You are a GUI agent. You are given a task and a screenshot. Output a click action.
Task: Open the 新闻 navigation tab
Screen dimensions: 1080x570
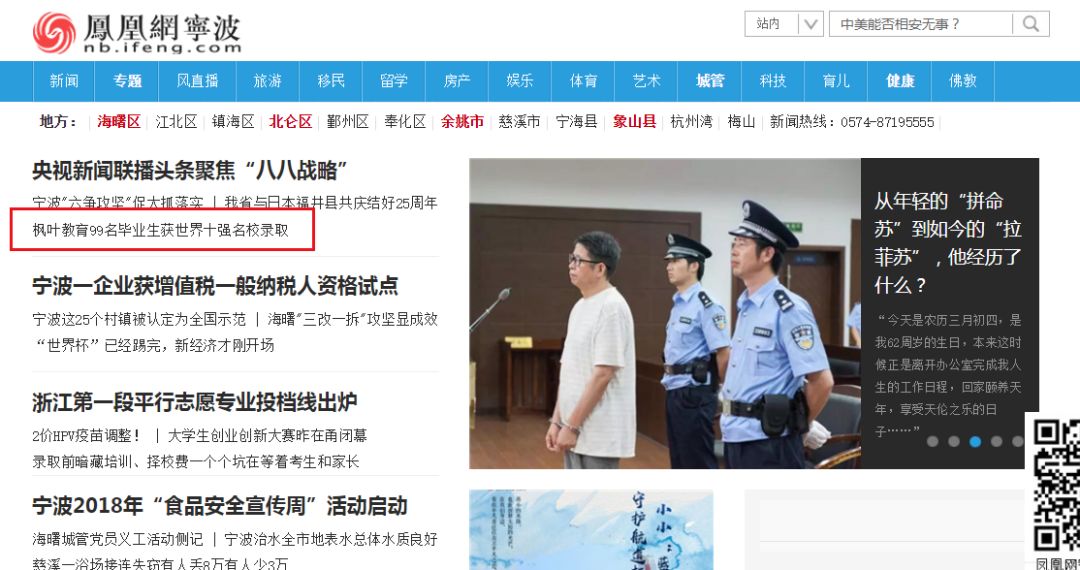64,81
